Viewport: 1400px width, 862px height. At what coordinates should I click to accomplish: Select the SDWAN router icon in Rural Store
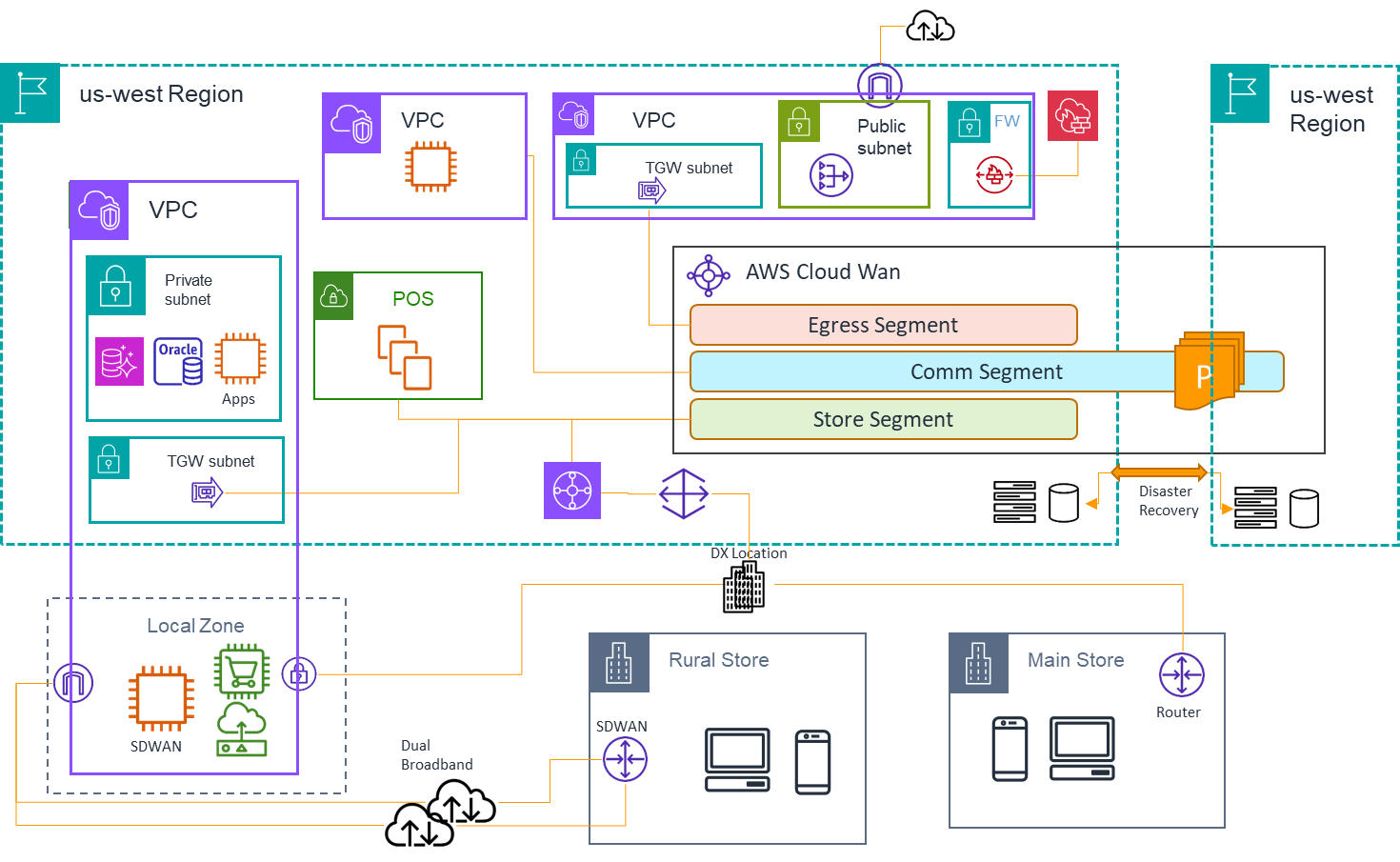(x=625, y=759)
